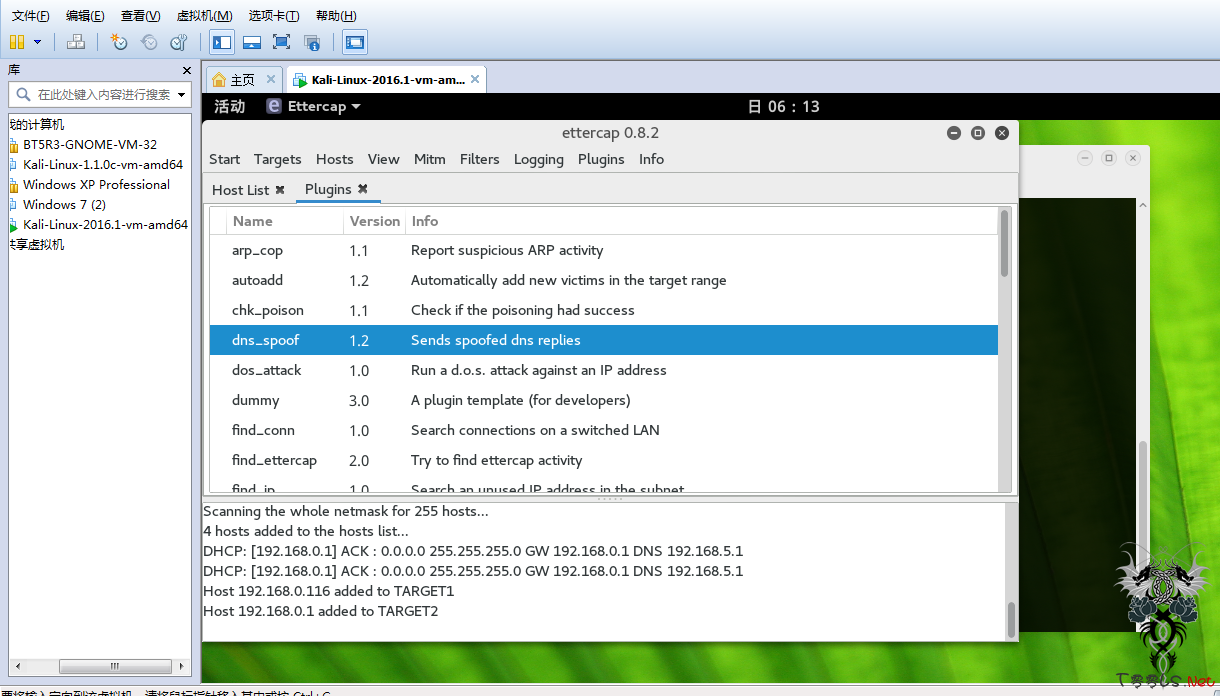Open the library search filter dropdown
Viewport: 1220px width, 696px height.
182,95
